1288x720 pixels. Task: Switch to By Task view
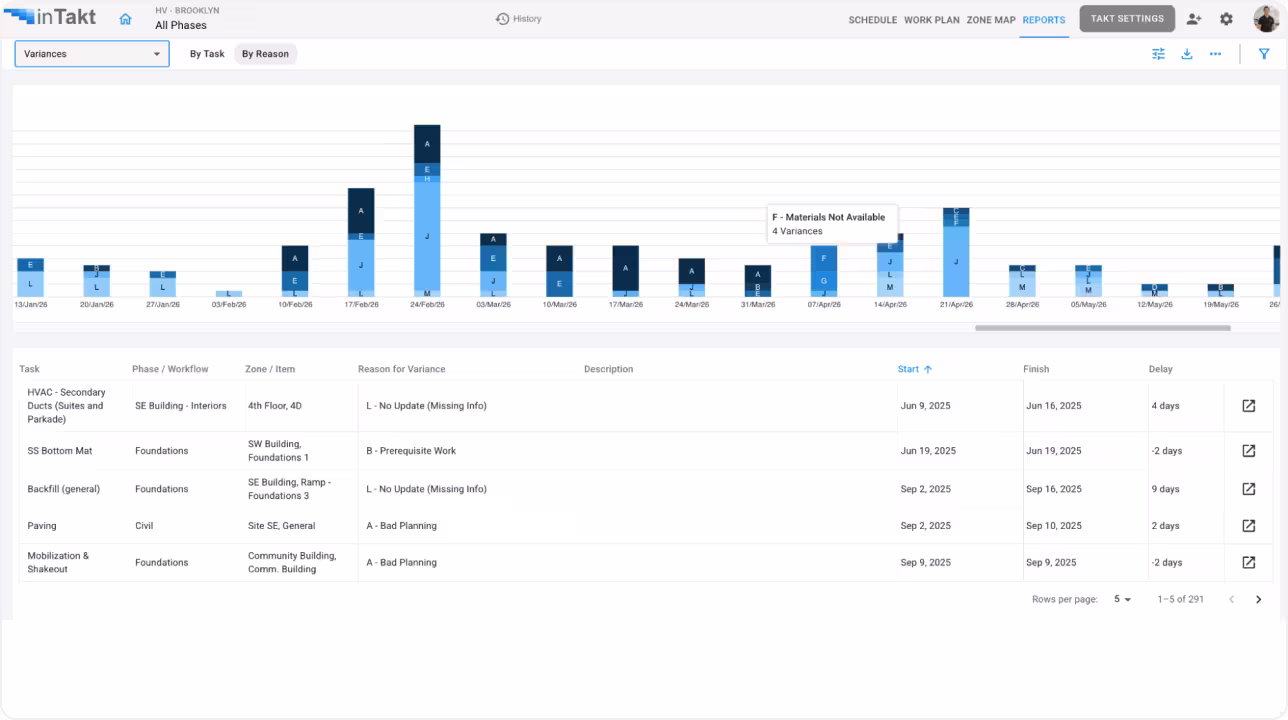tap(207, 54)
